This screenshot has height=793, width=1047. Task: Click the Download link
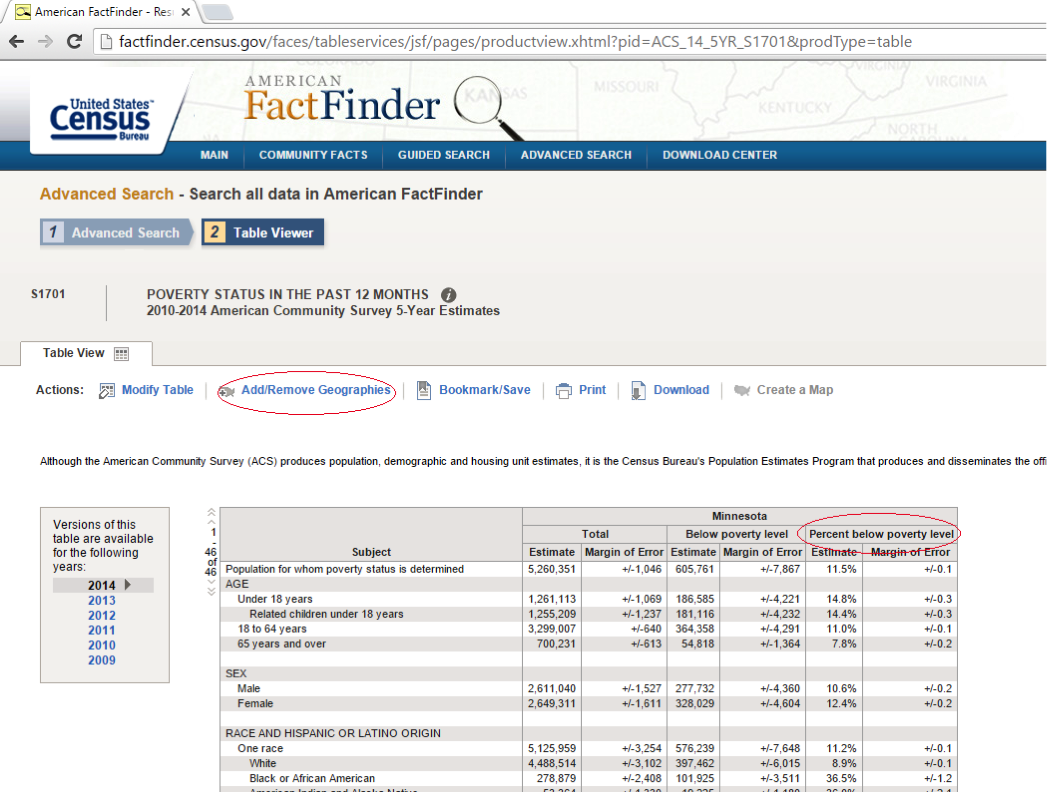point(681,390)
